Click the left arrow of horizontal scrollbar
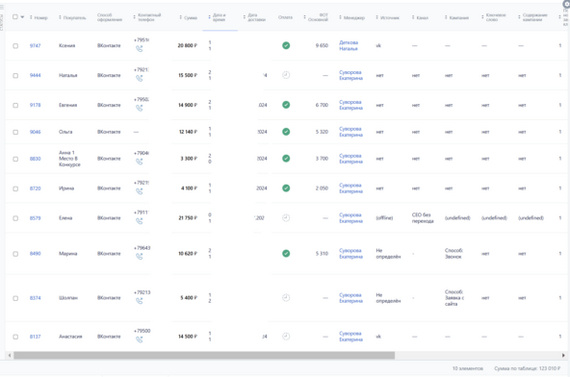Viewport: 570px width, 377px height. 9,355
